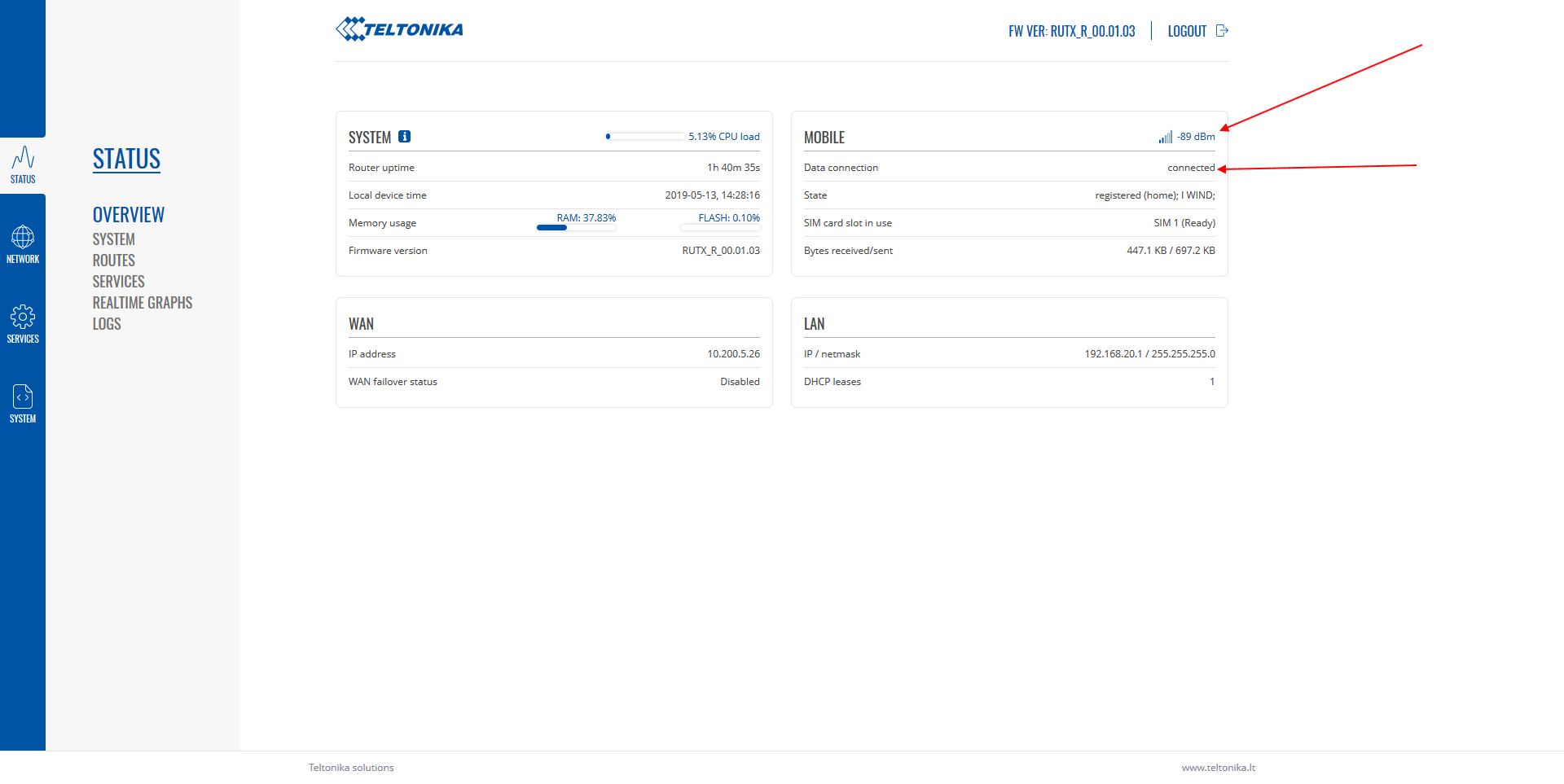Click the SIM 1 (Ready) value

(1184, 223)
